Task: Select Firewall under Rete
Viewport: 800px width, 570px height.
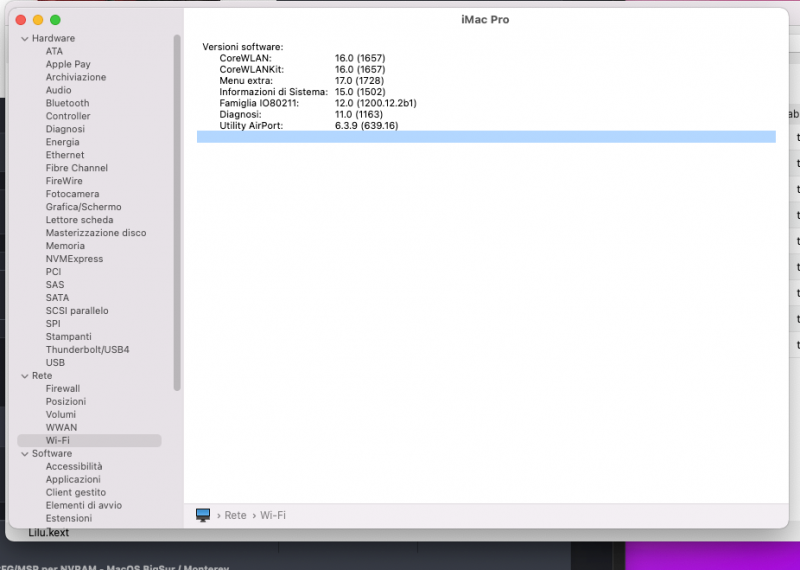Action: click(x=63, y=388)
